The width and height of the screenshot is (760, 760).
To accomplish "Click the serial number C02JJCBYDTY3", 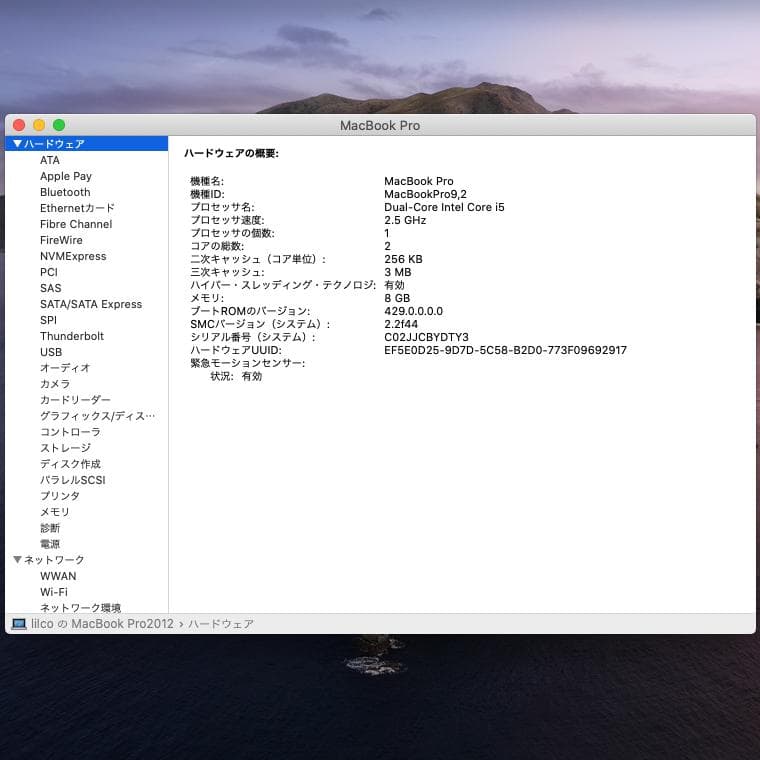I will pos(426,337).
